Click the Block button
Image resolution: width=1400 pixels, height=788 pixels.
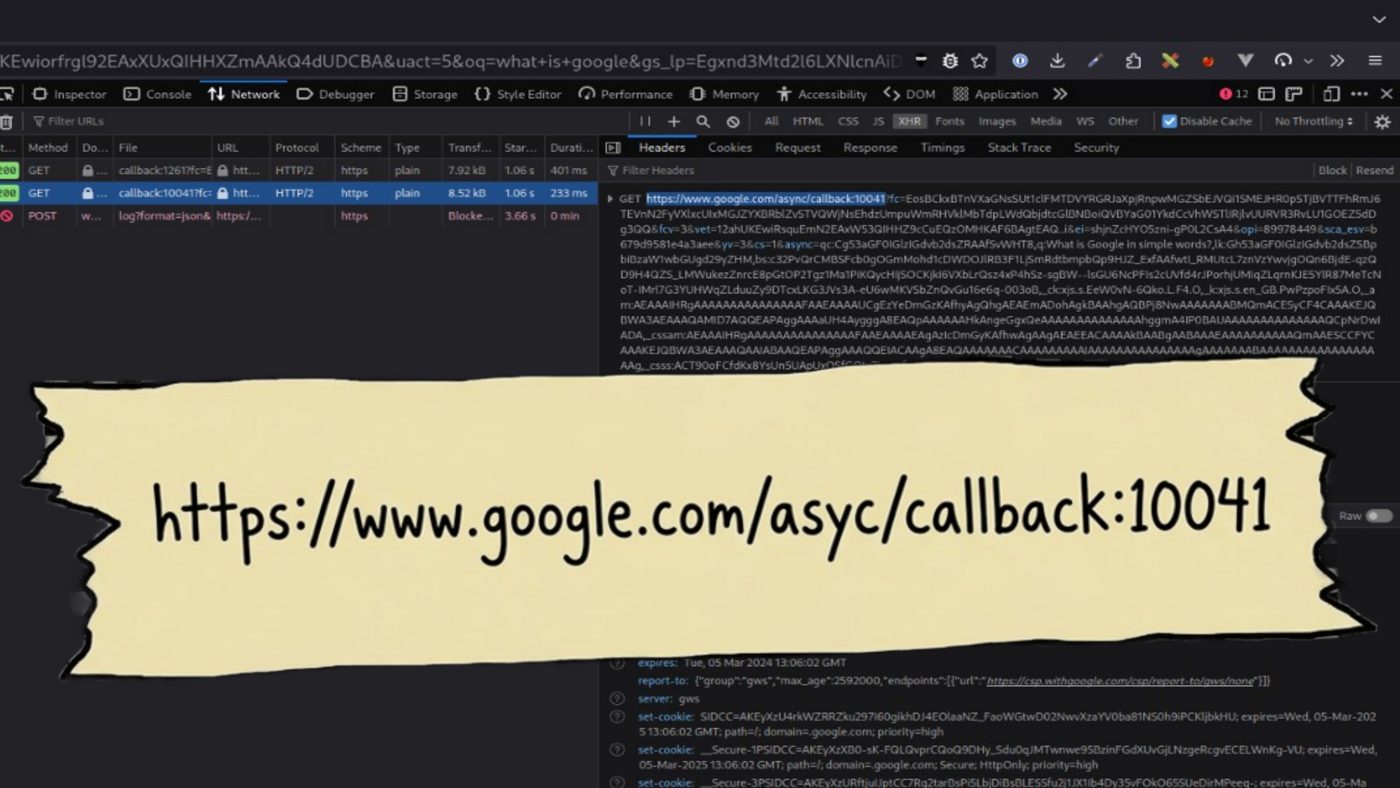pos(1332,170)
